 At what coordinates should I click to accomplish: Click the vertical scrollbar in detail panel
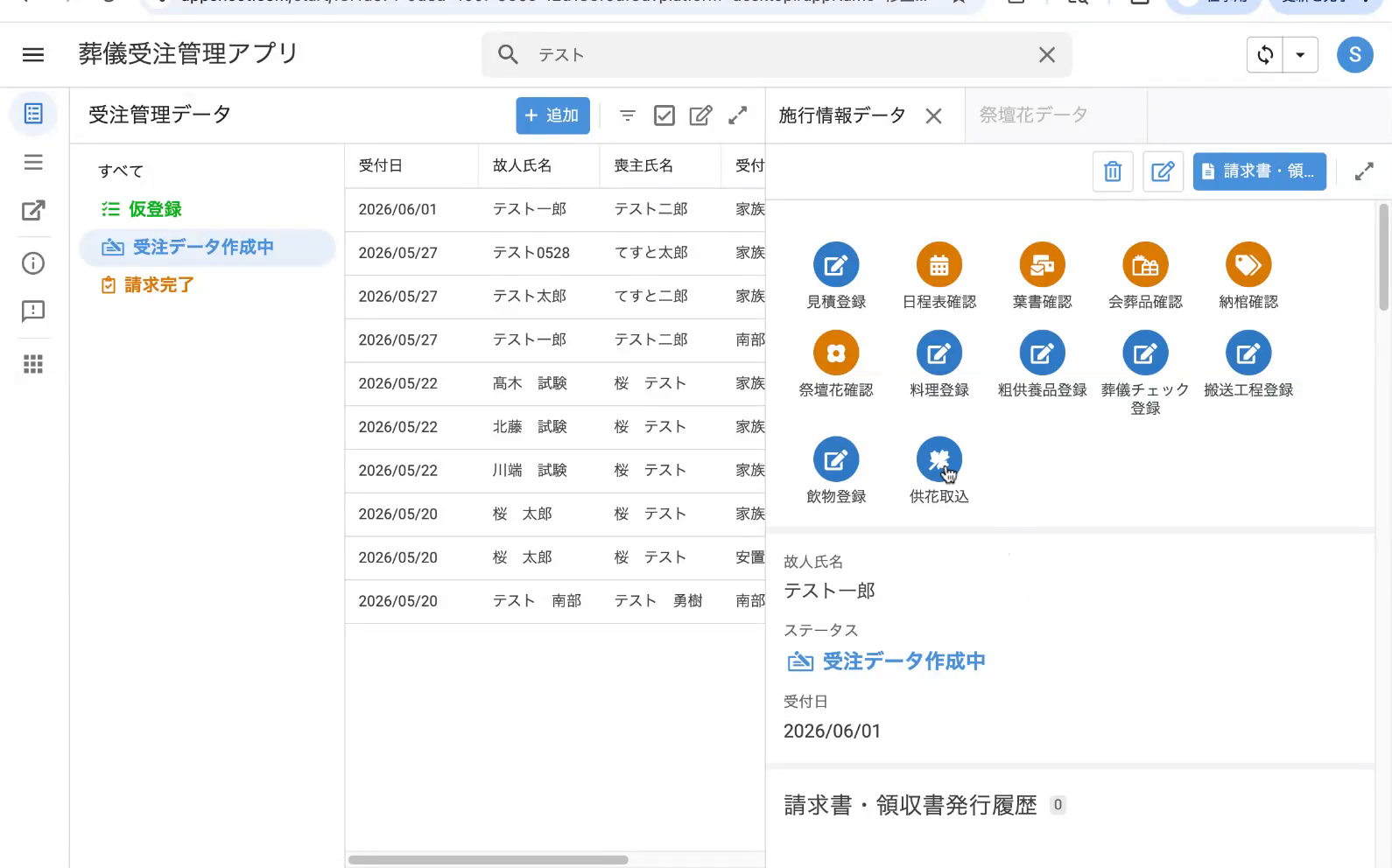[x=1383, y=257]
